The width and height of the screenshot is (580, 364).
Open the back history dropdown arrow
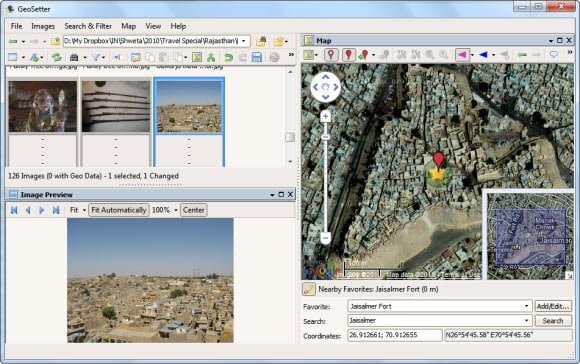(x=23, y=41)
